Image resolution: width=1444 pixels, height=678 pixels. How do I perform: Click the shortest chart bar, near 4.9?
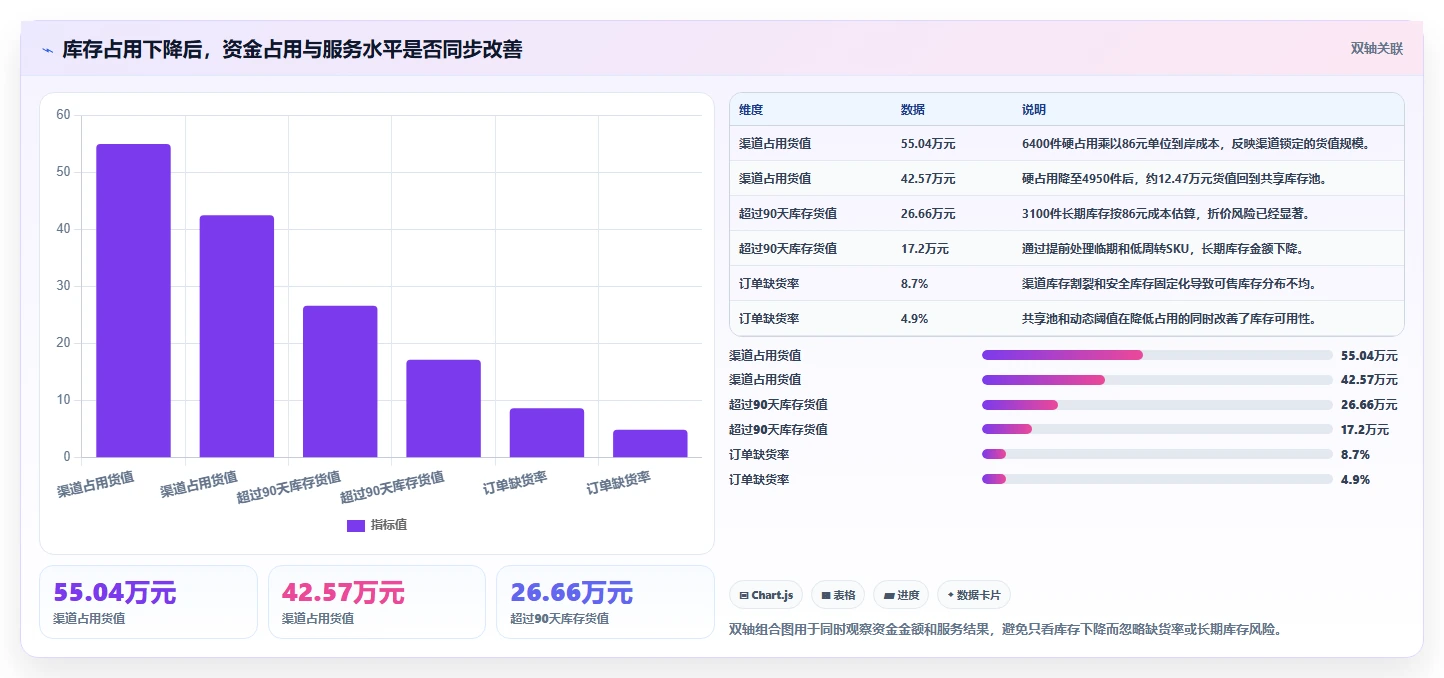650,444
